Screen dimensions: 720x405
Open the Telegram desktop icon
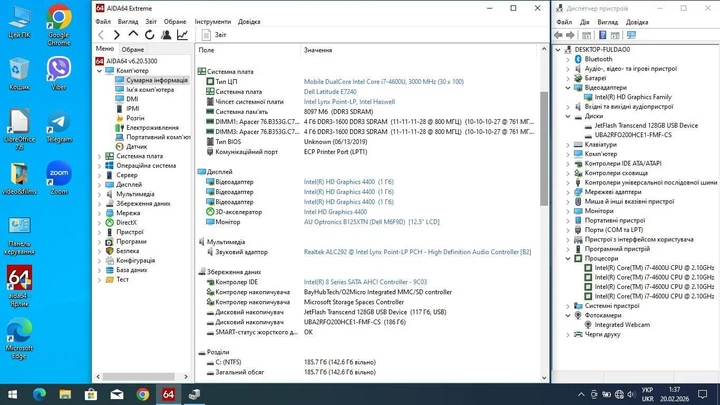click(x=59, y=126)
